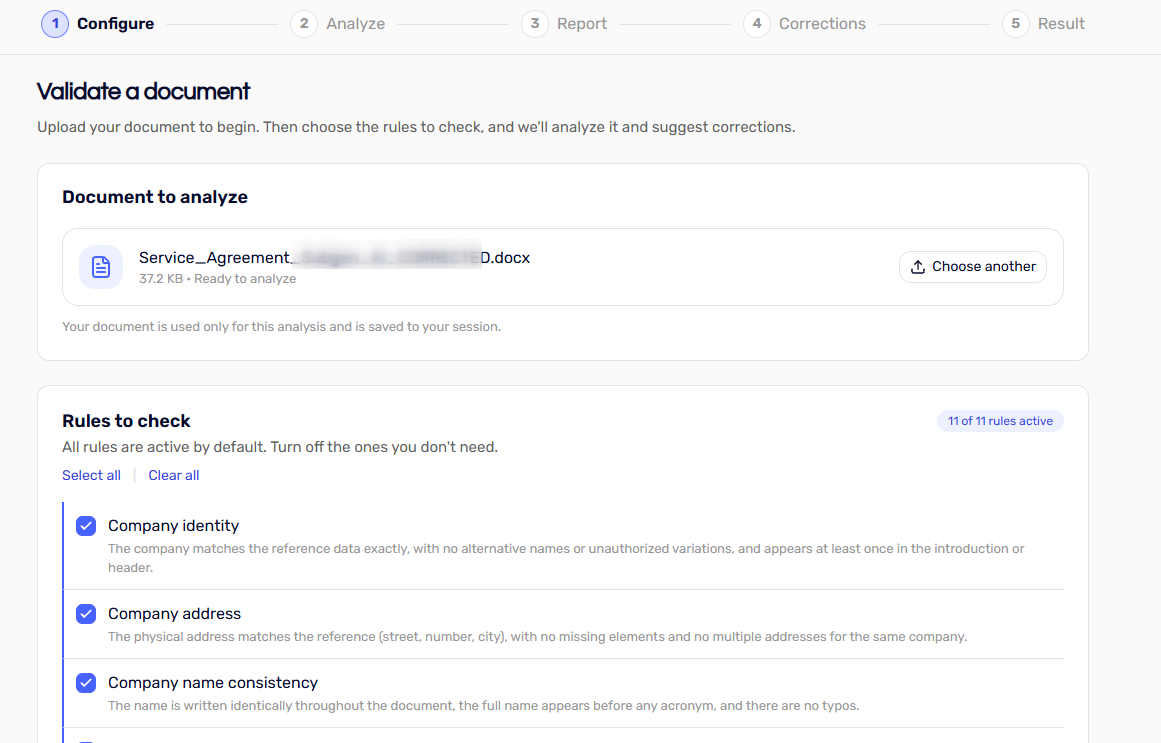Screen dimensions: 1161x743
Task: Click the Select all link
Action: click(91, 476)
